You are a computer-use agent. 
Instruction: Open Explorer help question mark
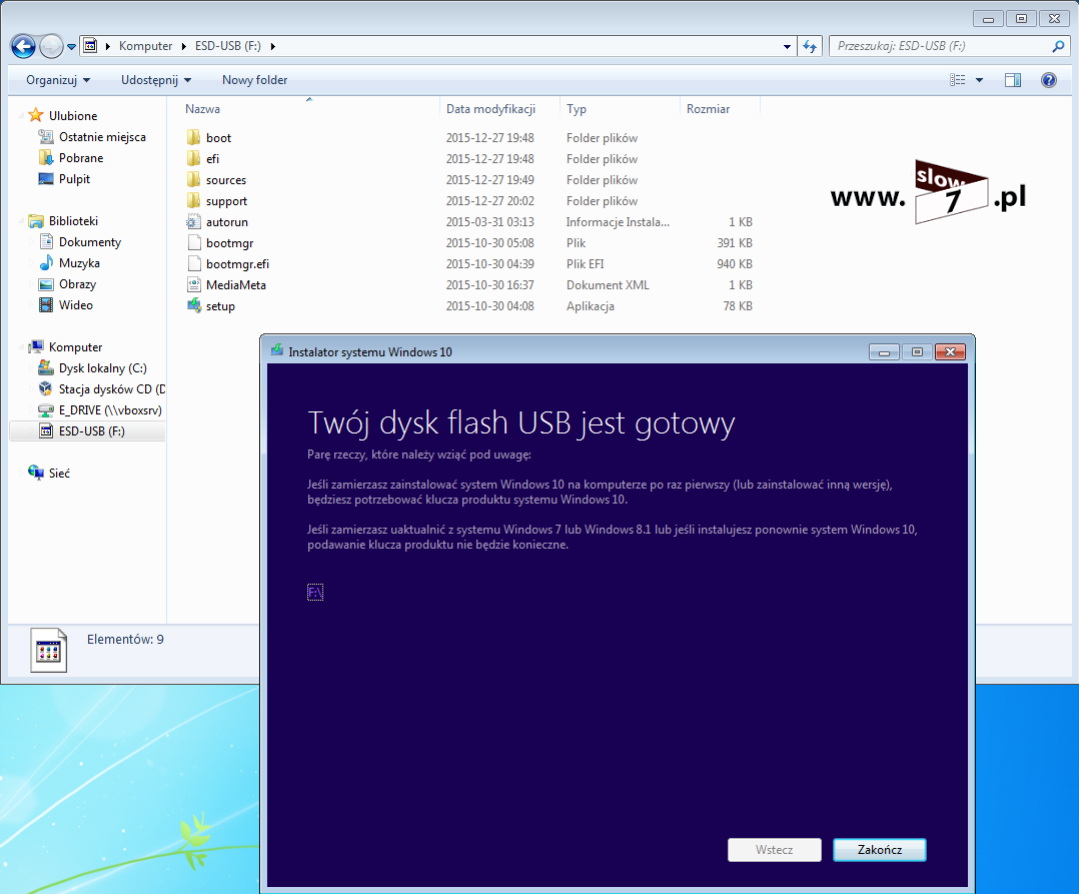[1049, 80]
